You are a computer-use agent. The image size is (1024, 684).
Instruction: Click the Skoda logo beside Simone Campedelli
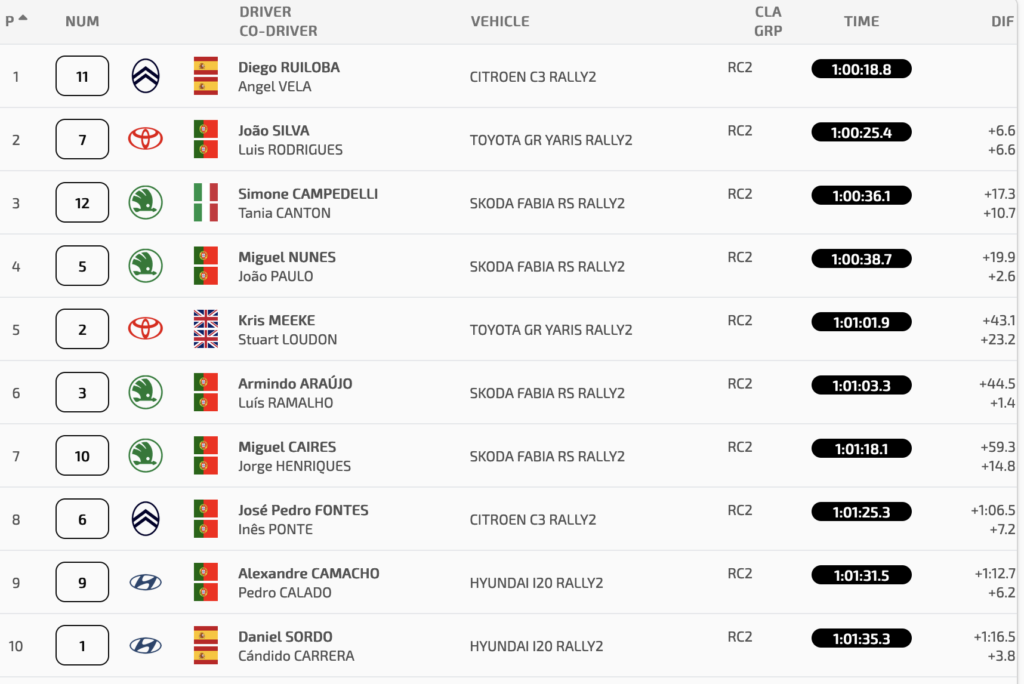pos(145,203)
